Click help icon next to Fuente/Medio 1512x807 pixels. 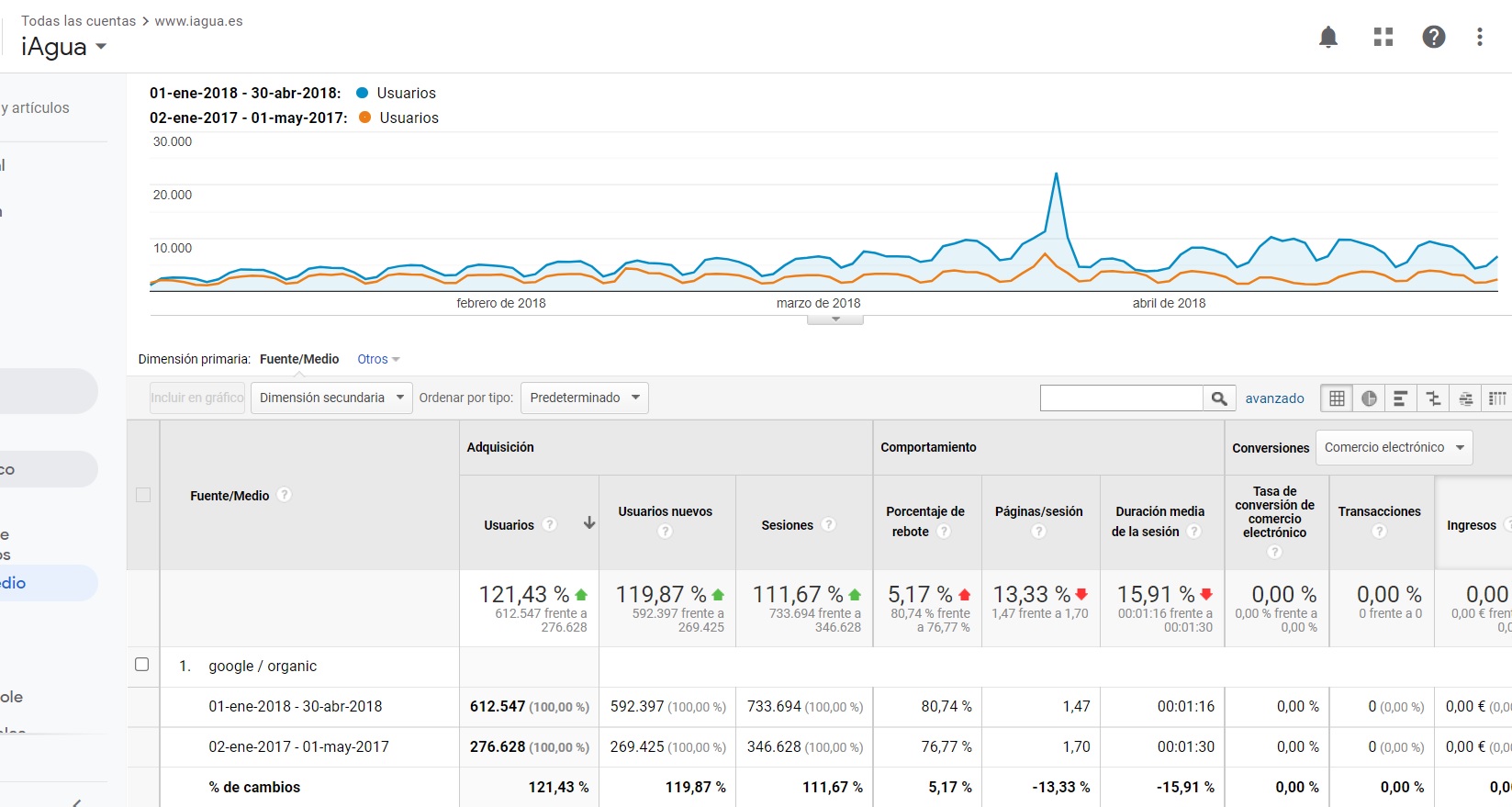(285, 495)
